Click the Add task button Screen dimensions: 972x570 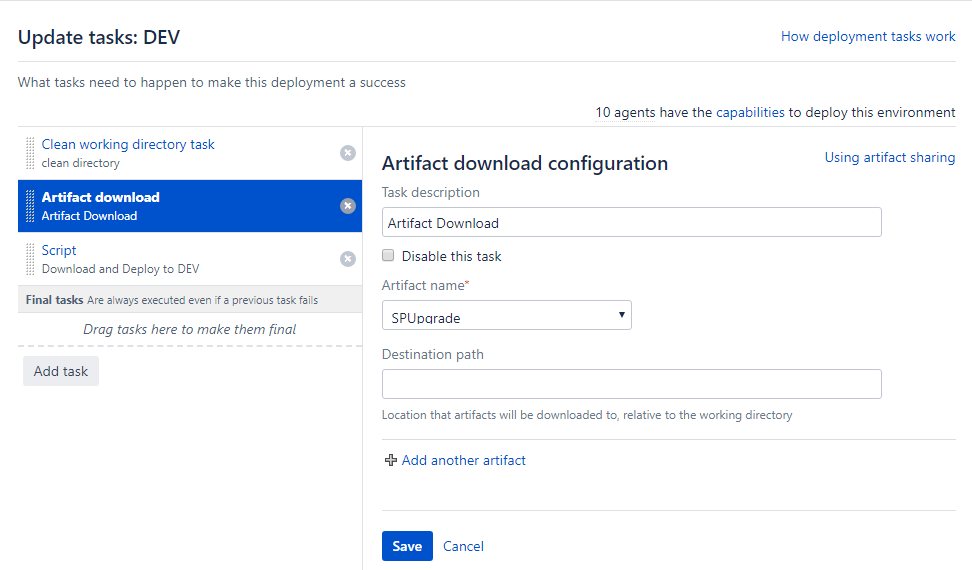click(x=61, y=371)
